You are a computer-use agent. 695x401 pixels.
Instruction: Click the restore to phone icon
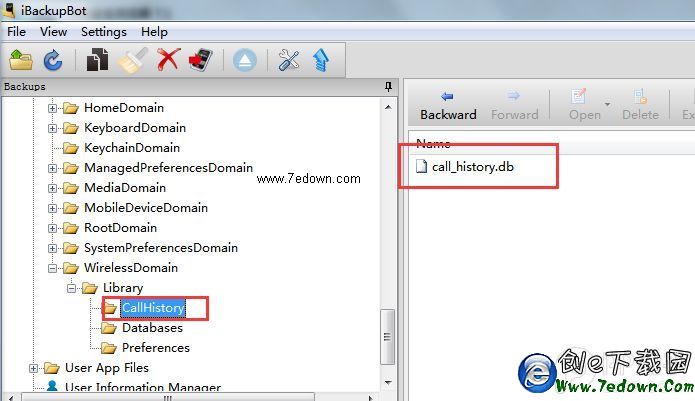coord(200,60)
